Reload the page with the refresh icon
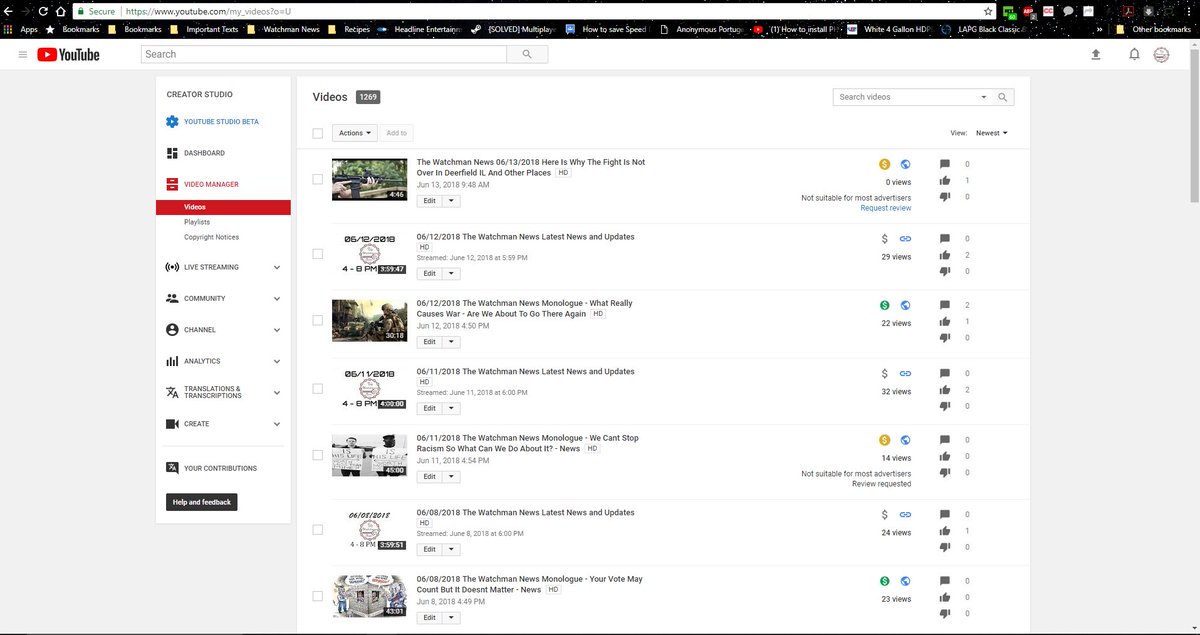The image size is (1200, 635). point(43,11)
